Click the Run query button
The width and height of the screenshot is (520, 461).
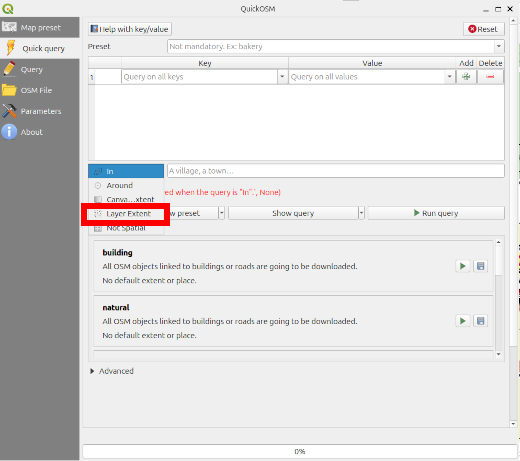click(x=436, y=213)
